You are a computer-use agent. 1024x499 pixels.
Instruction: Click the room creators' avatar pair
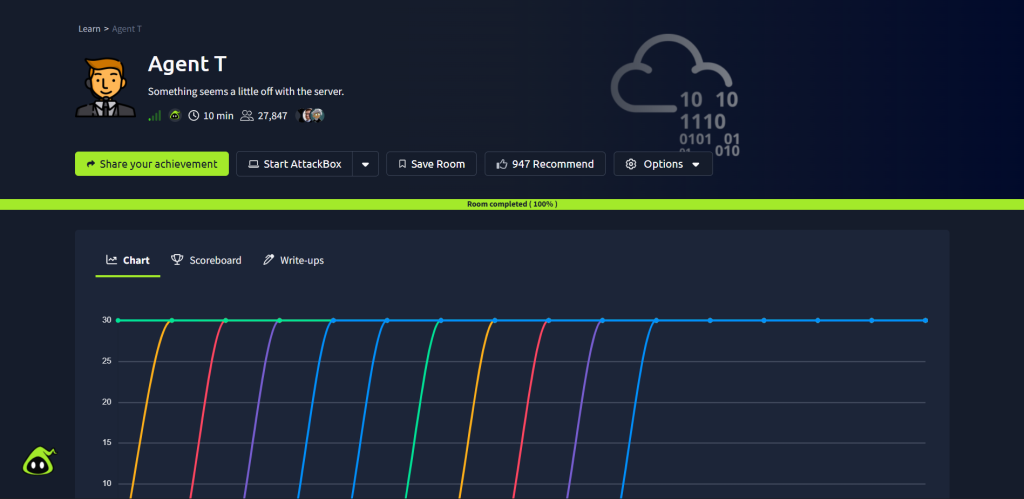313,116
